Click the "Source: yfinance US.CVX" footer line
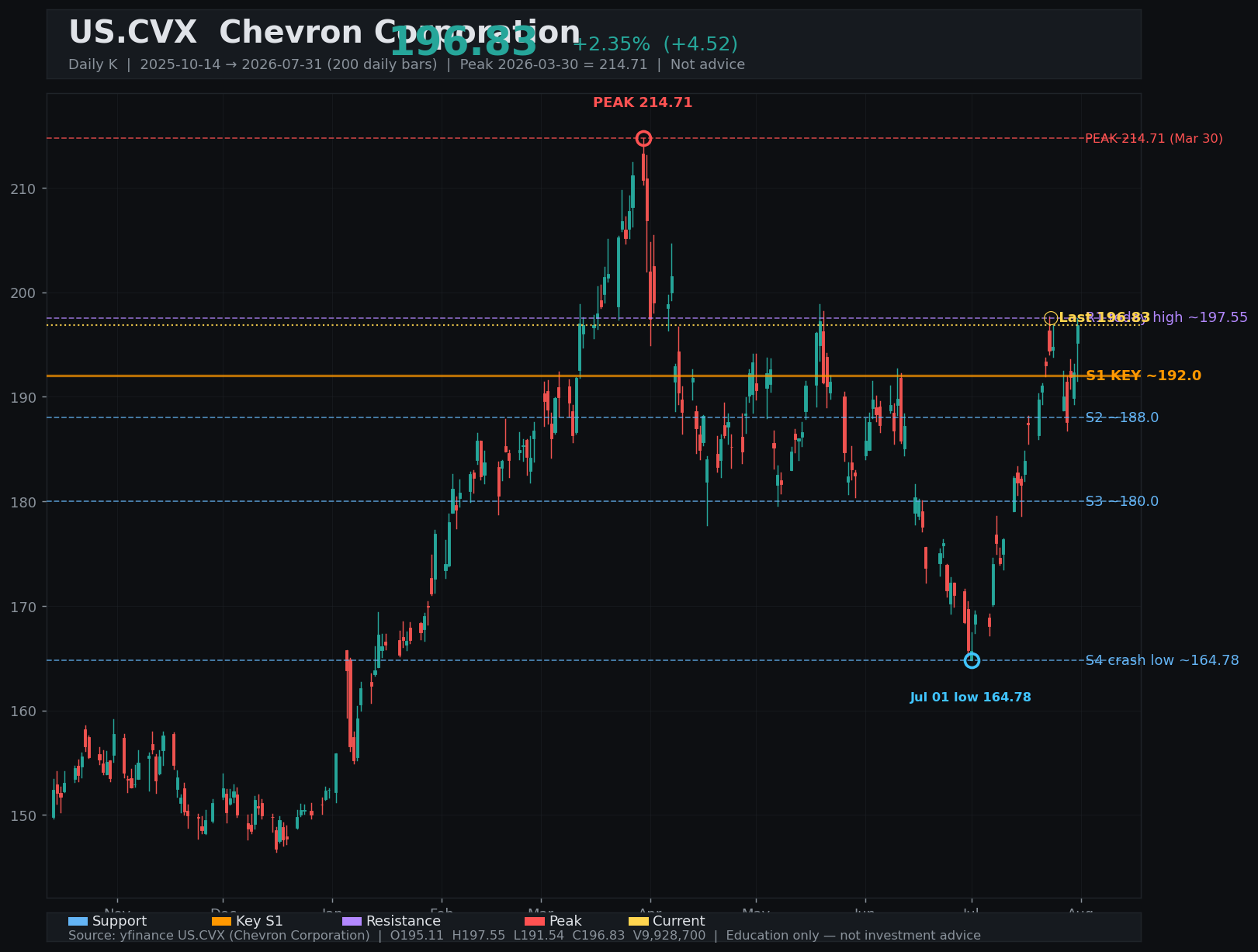The image size is (1258, 952). pyautogui.click(x=525, y=936)
